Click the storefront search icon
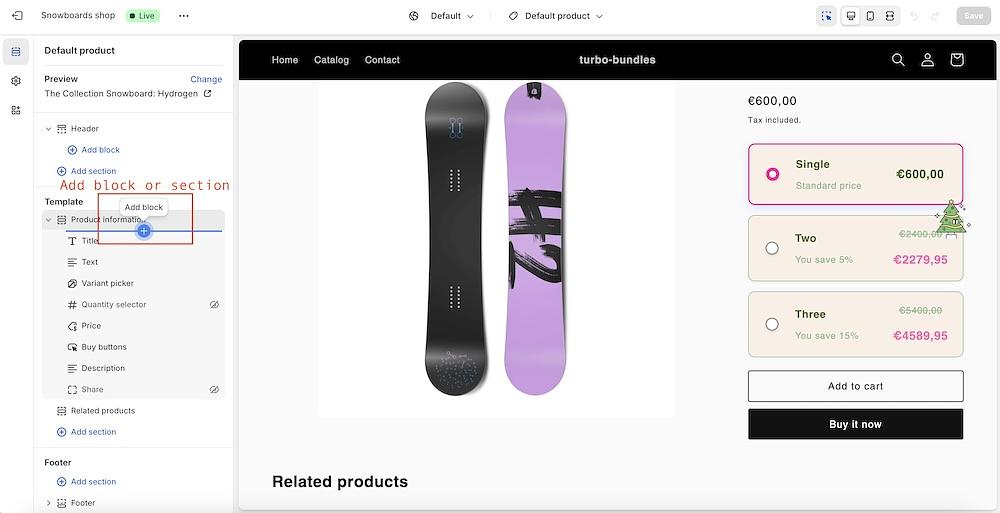 click(x=898, y=60)
